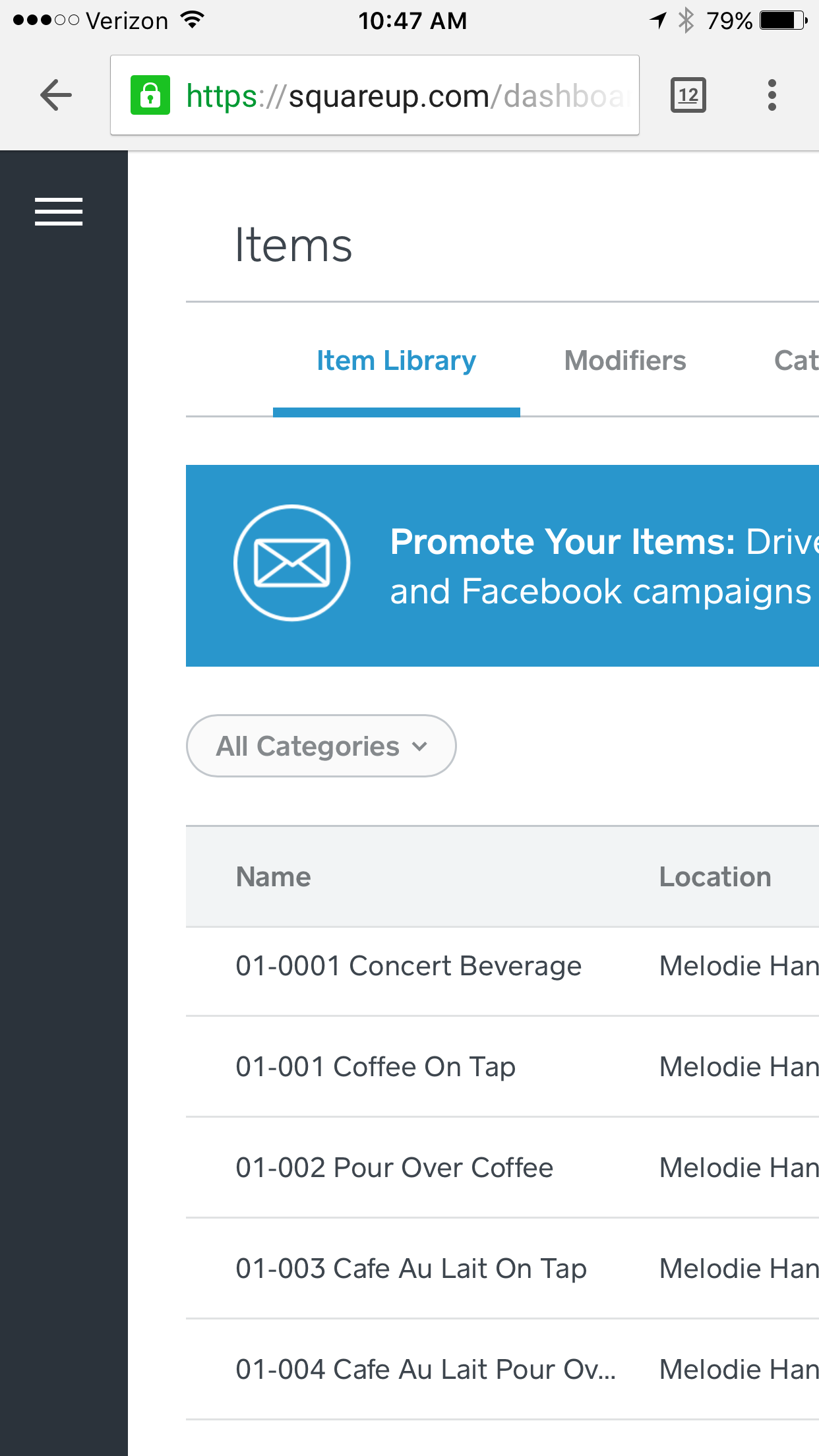Open the browser three-dot menu
Image resolution: width=819 pixels, height=1456 pixels.
[x=772, y=96]
